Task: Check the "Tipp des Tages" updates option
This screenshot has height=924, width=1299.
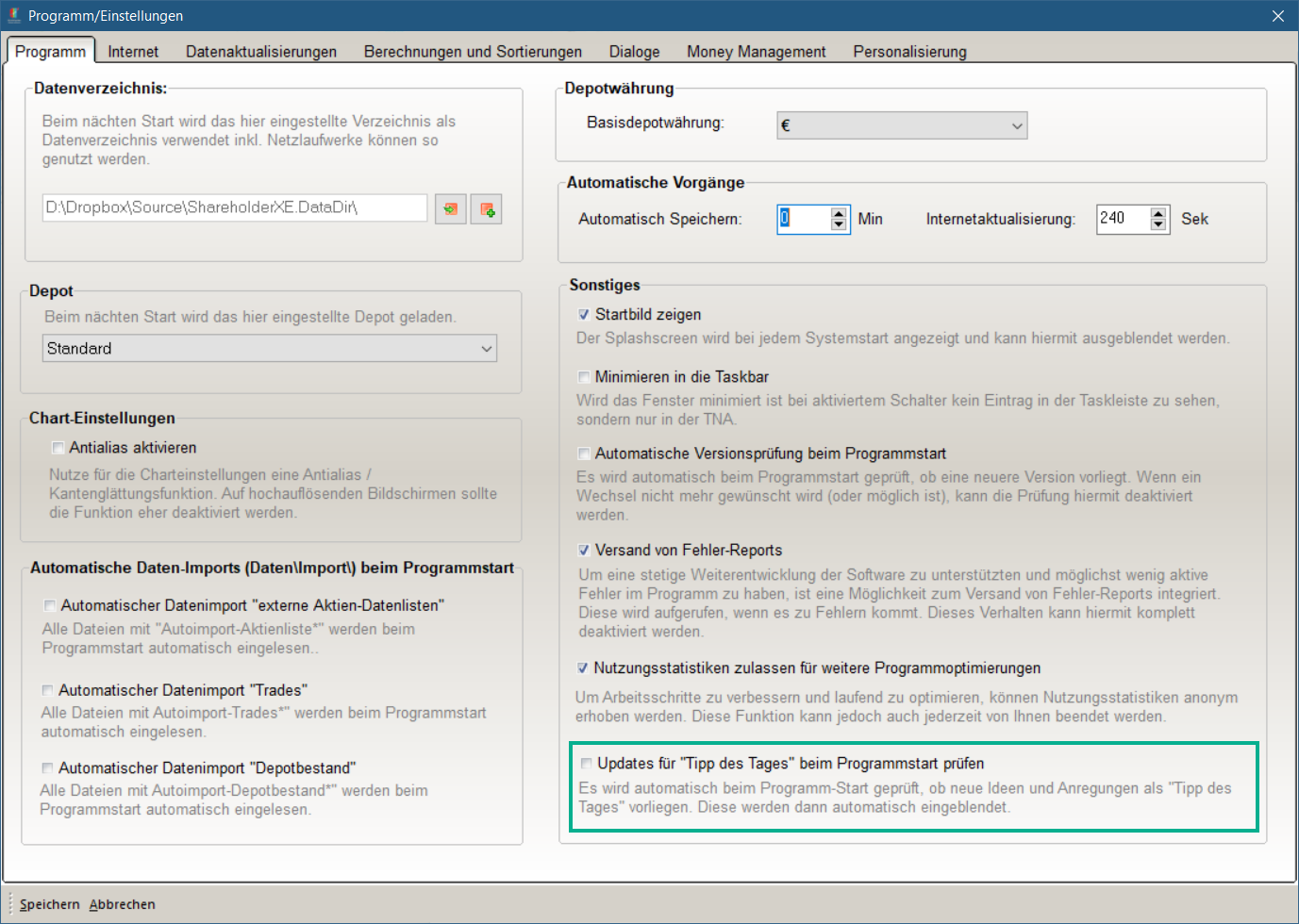Action: pyautogui.click(x=587, y=764)
